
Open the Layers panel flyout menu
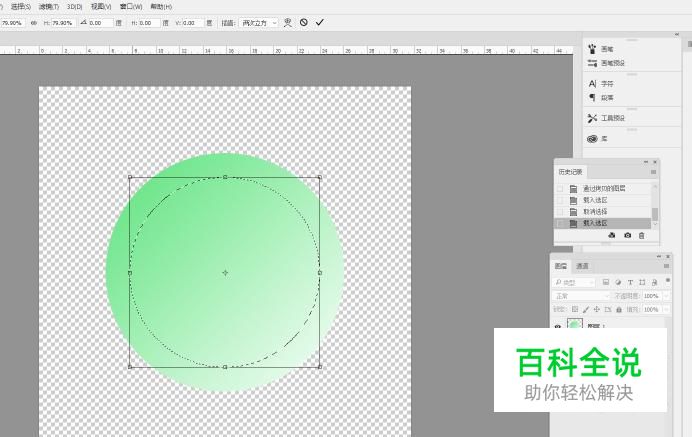pos(666,266)
